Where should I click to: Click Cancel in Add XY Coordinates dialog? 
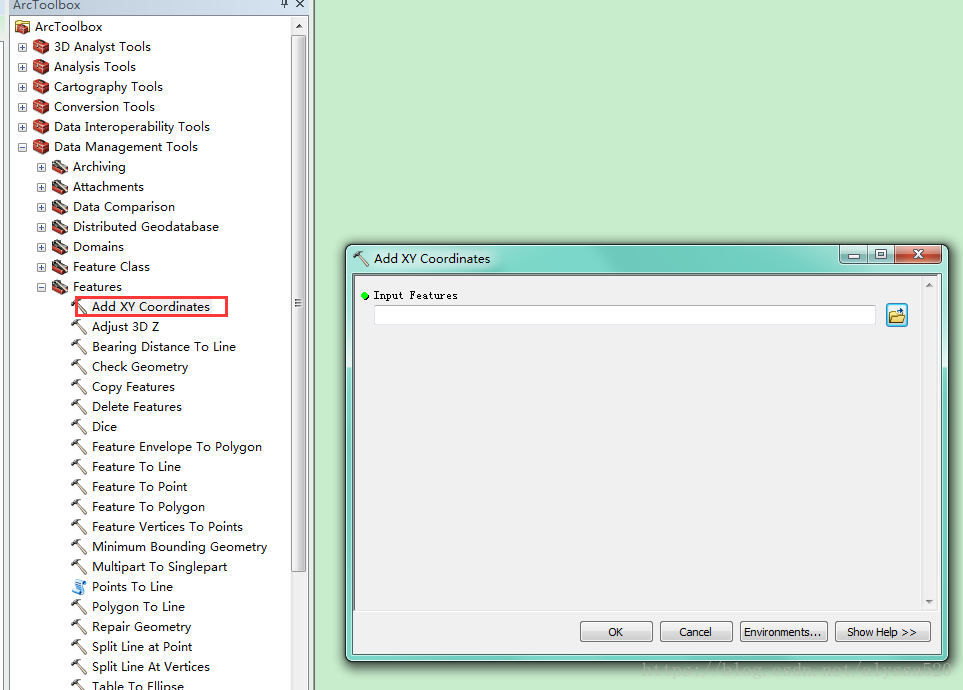696,632
